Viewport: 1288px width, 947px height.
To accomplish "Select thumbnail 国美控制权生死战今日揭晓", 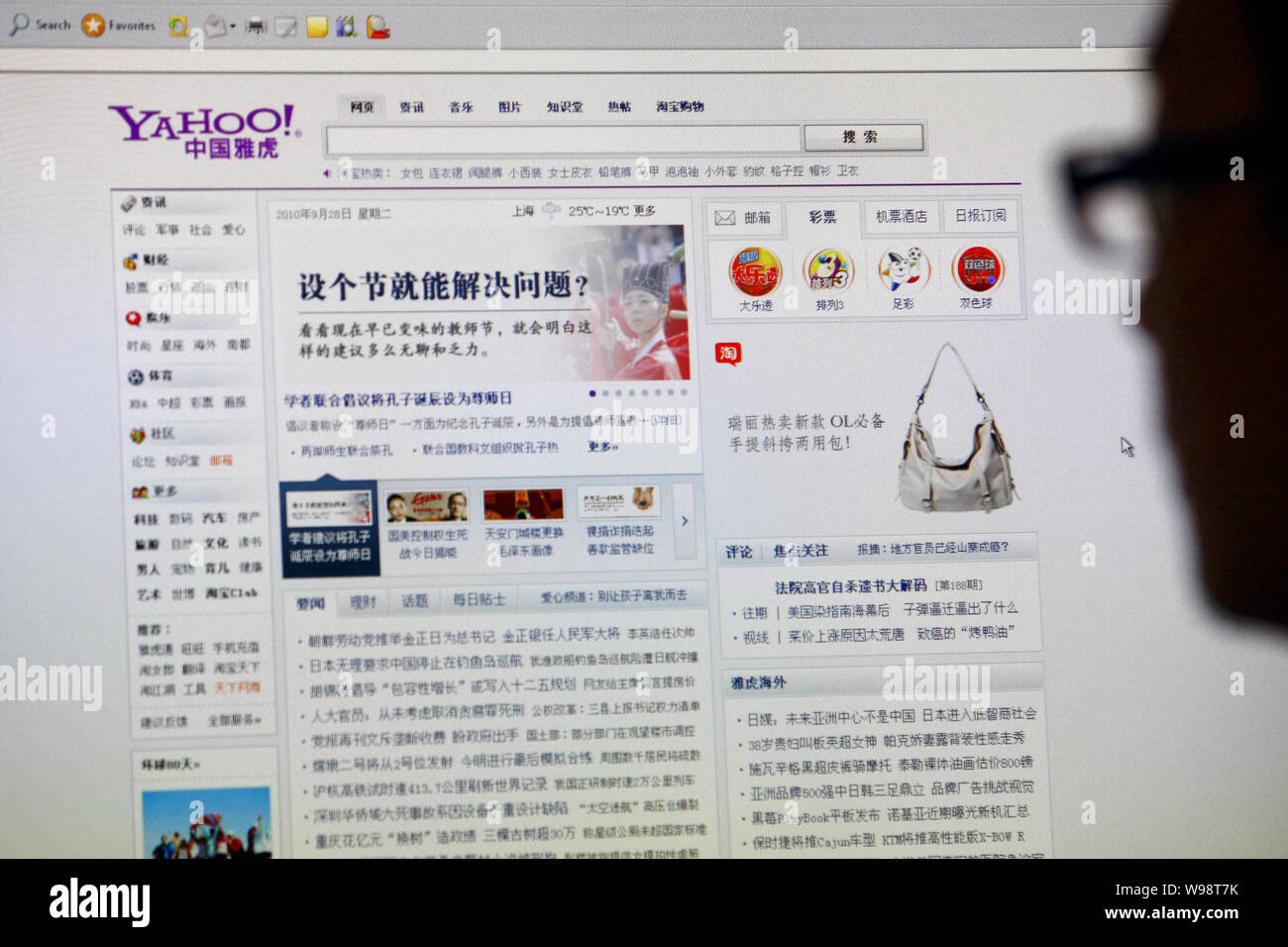I will click(427, 526).
